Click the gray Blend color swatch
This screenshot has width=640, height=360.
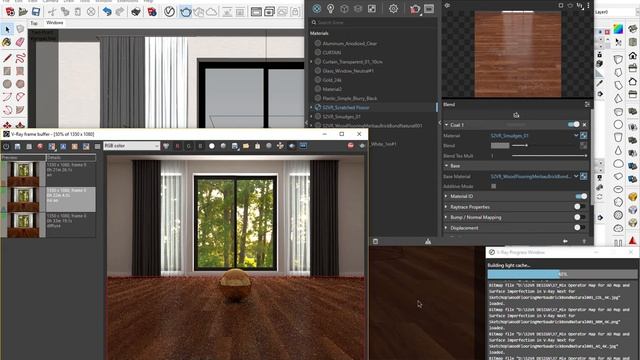[x=500, y=145]
